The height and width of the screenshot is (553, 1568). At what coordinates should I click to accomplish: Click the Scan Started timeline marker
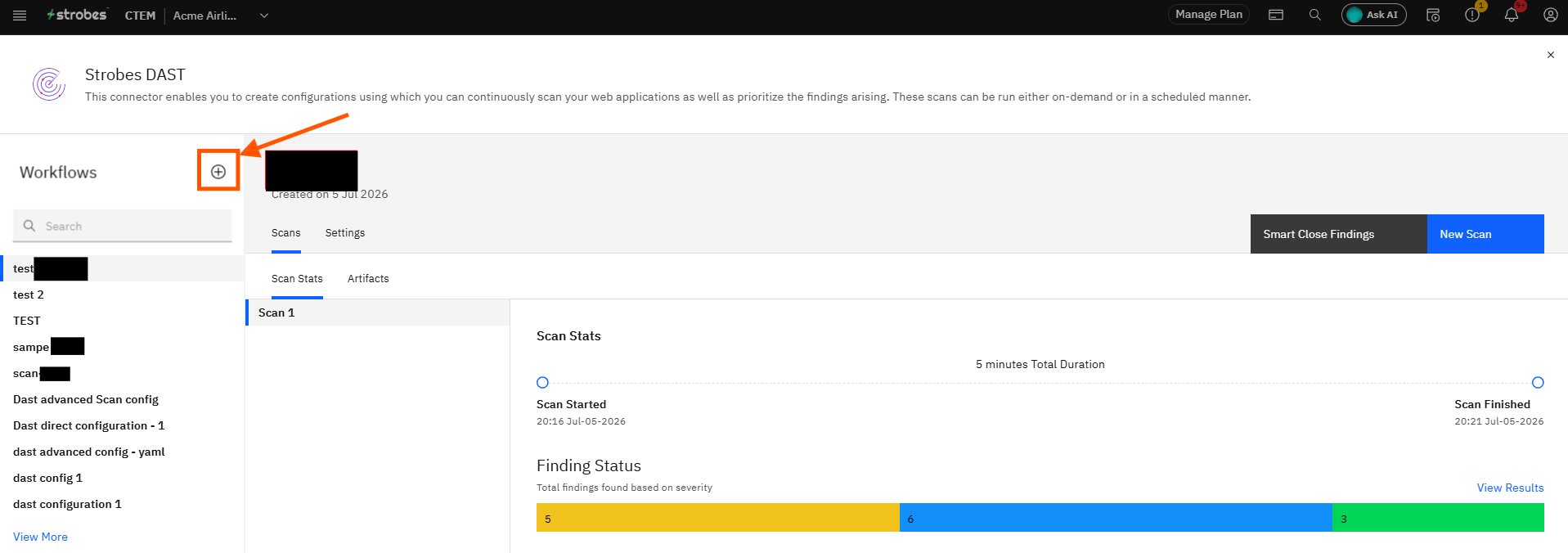coord(542,382)
